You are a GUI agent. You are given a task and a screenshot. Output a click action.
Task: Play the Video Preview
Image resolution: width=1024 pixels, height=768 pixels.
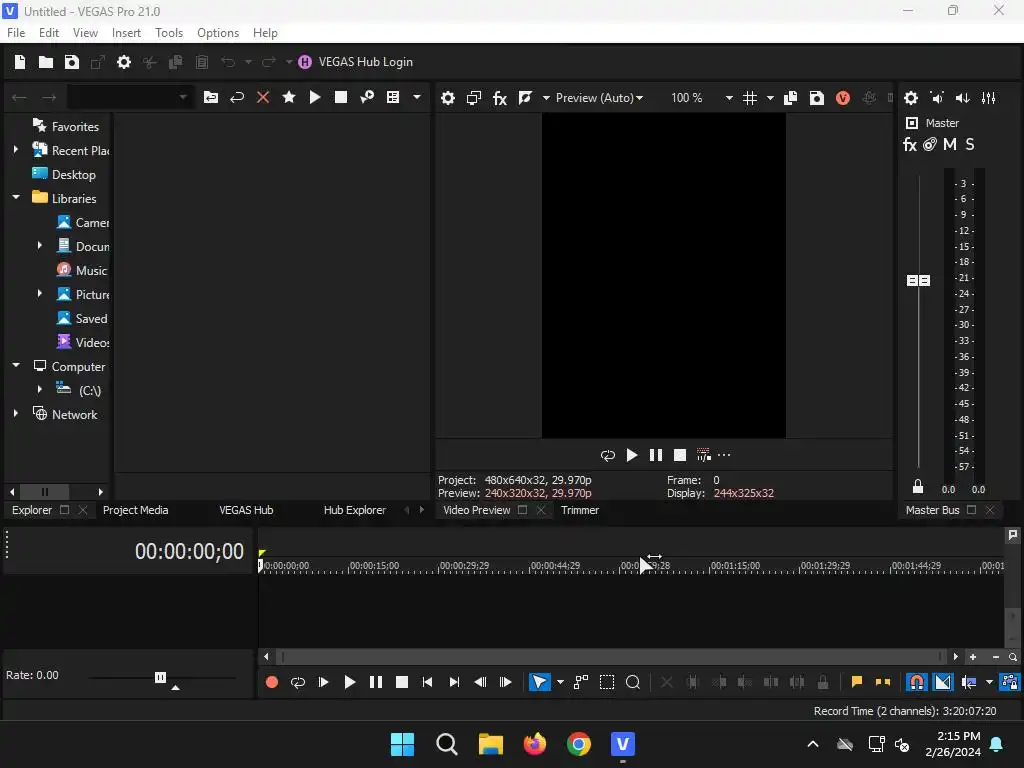pyautogui.click(x=632, y=455)
